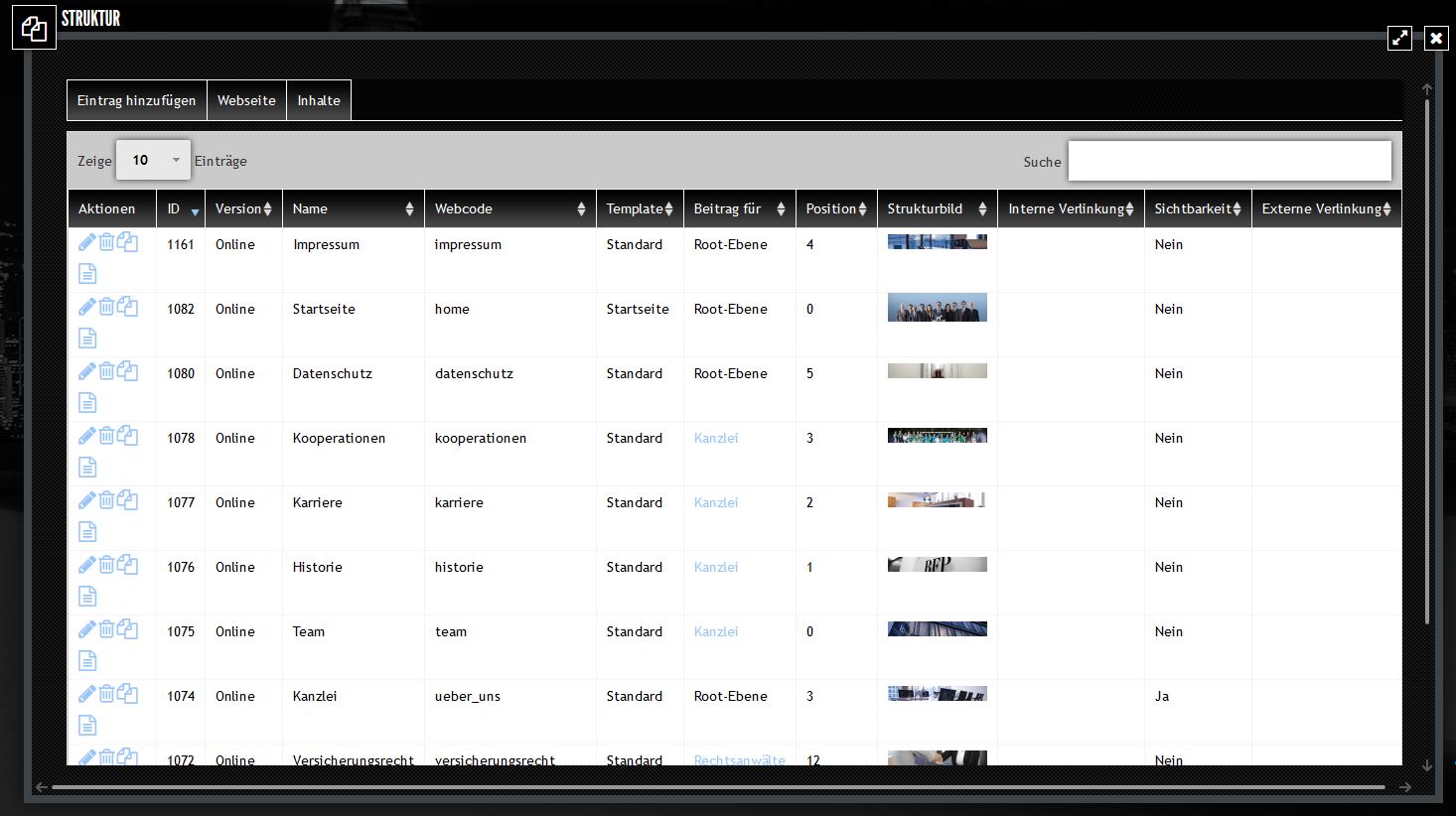
Task: Open the entries-per-page dropdown showing 10
Action: [x=153, y=160]
